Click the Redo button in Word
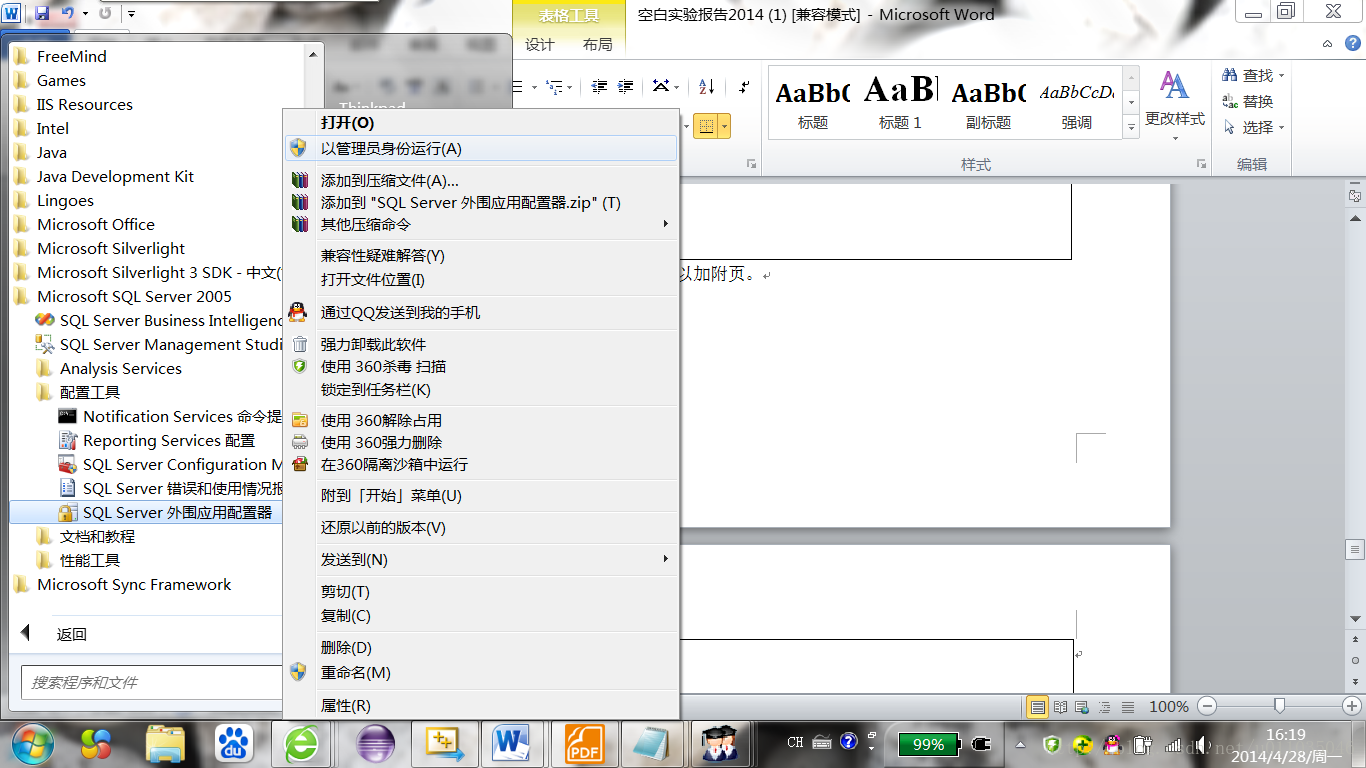 [105, 13]
